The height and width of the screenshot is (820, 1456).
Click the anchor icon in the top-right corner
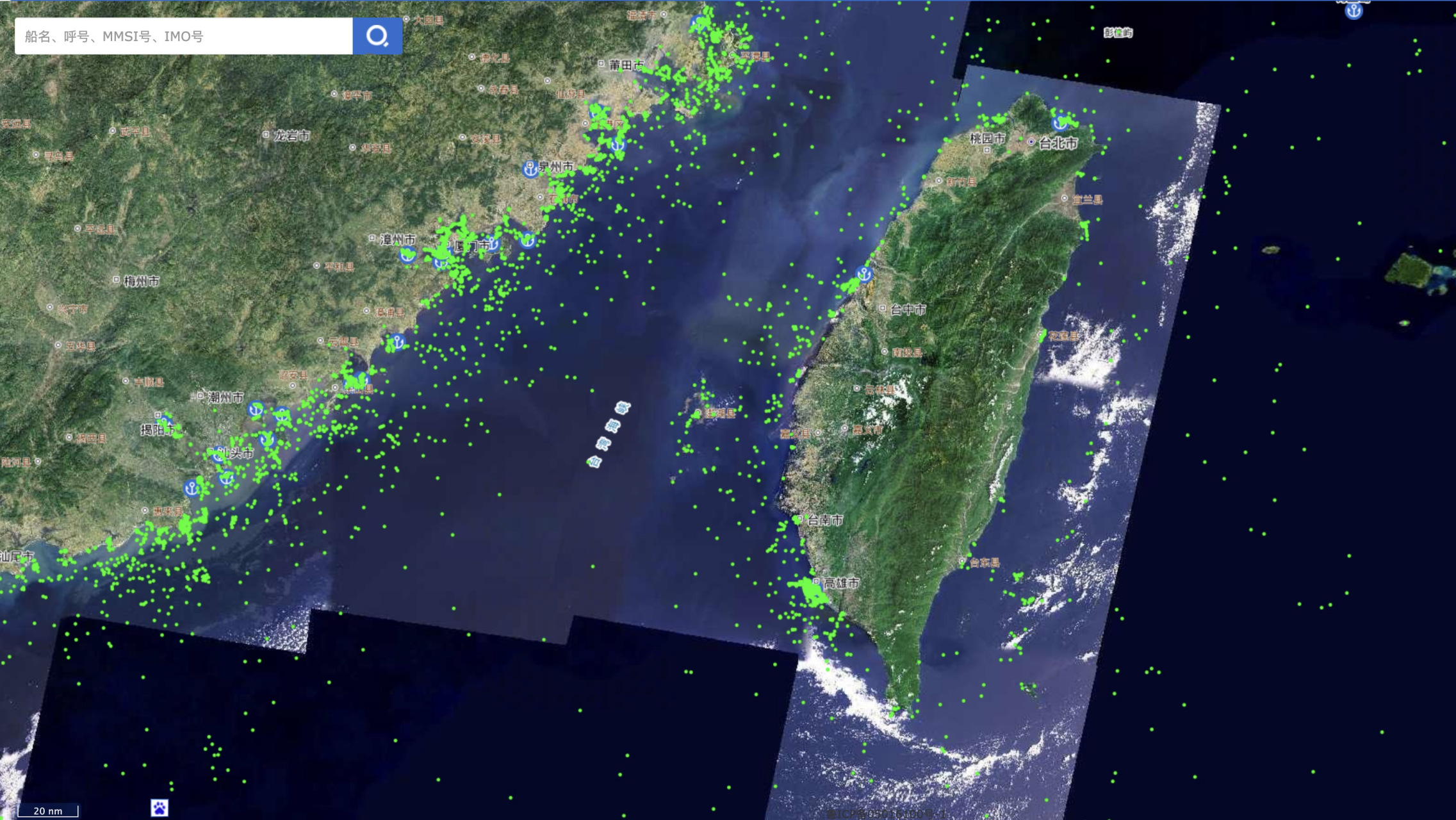pyautogui.click(x=1354, y=10)
